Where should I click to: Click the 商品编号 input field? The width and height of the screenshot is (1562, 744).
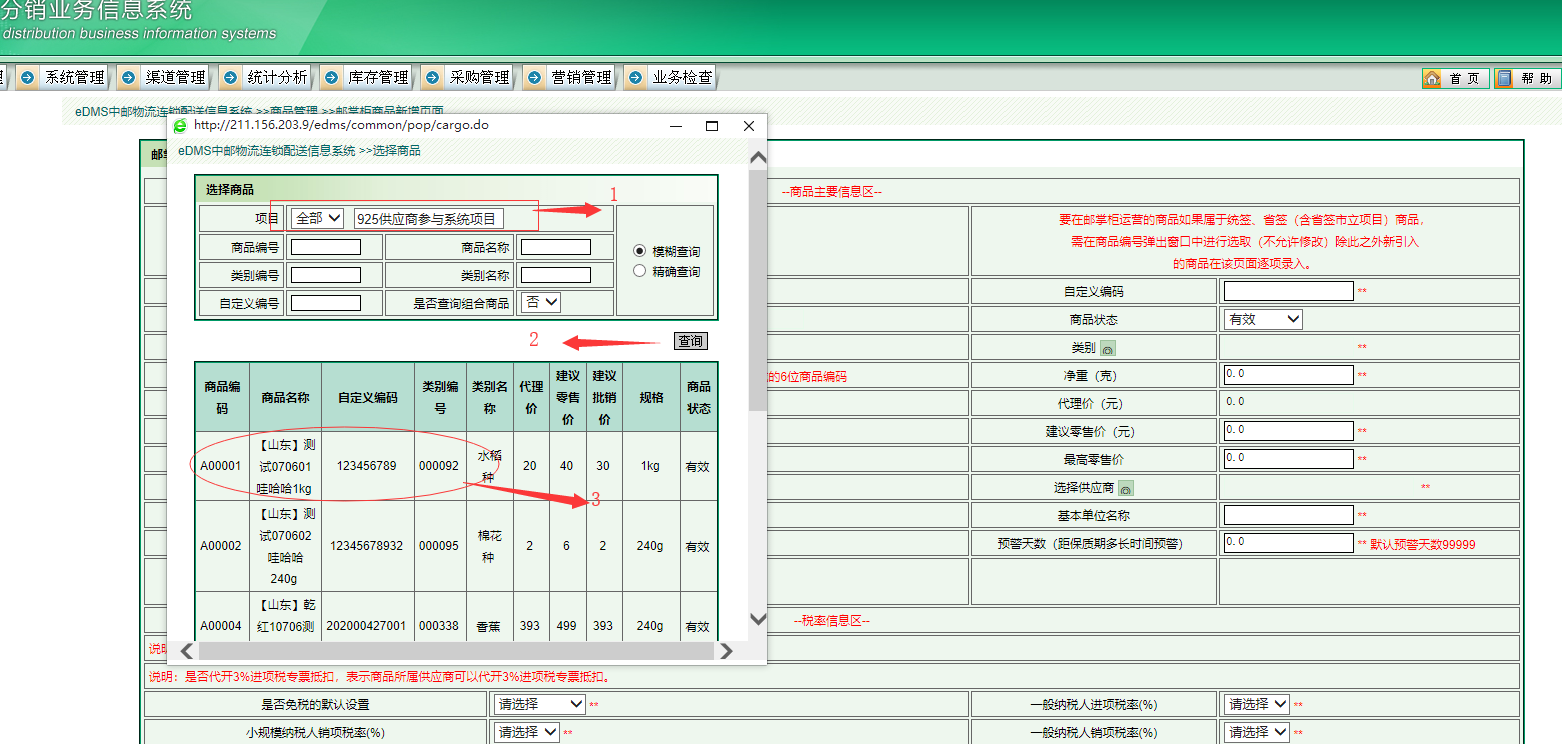326,247
